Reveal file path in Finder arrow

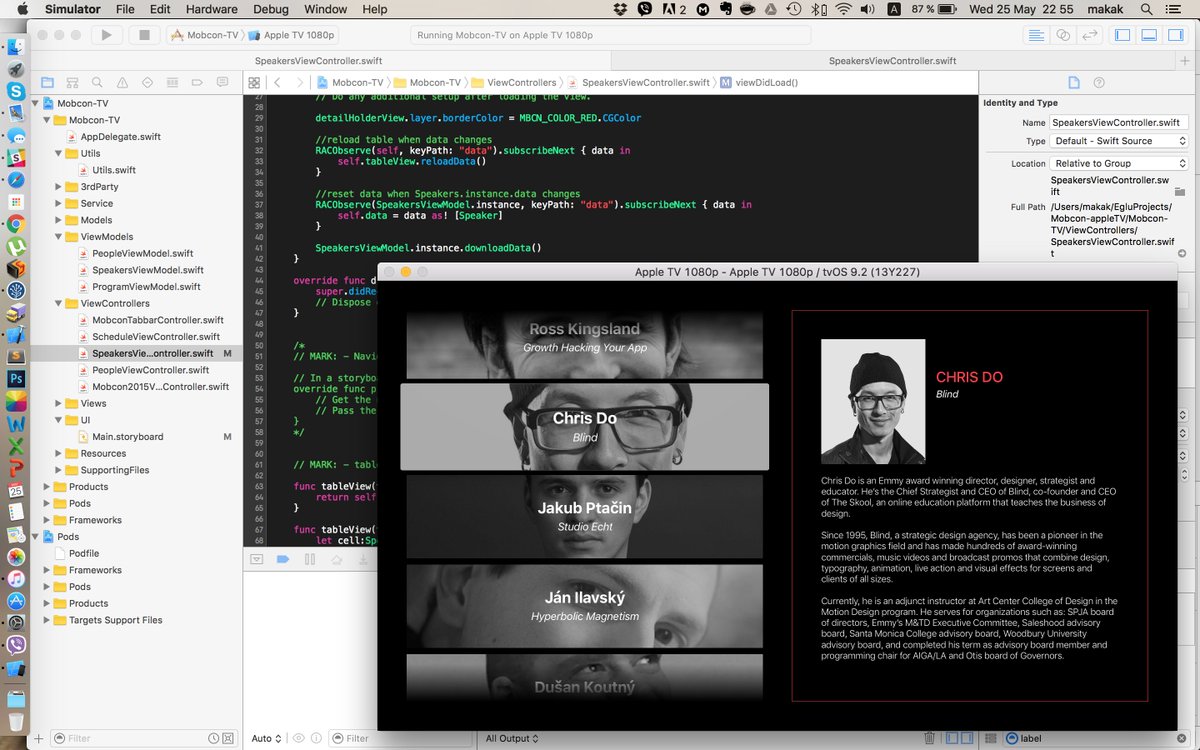pos(1182,253)
